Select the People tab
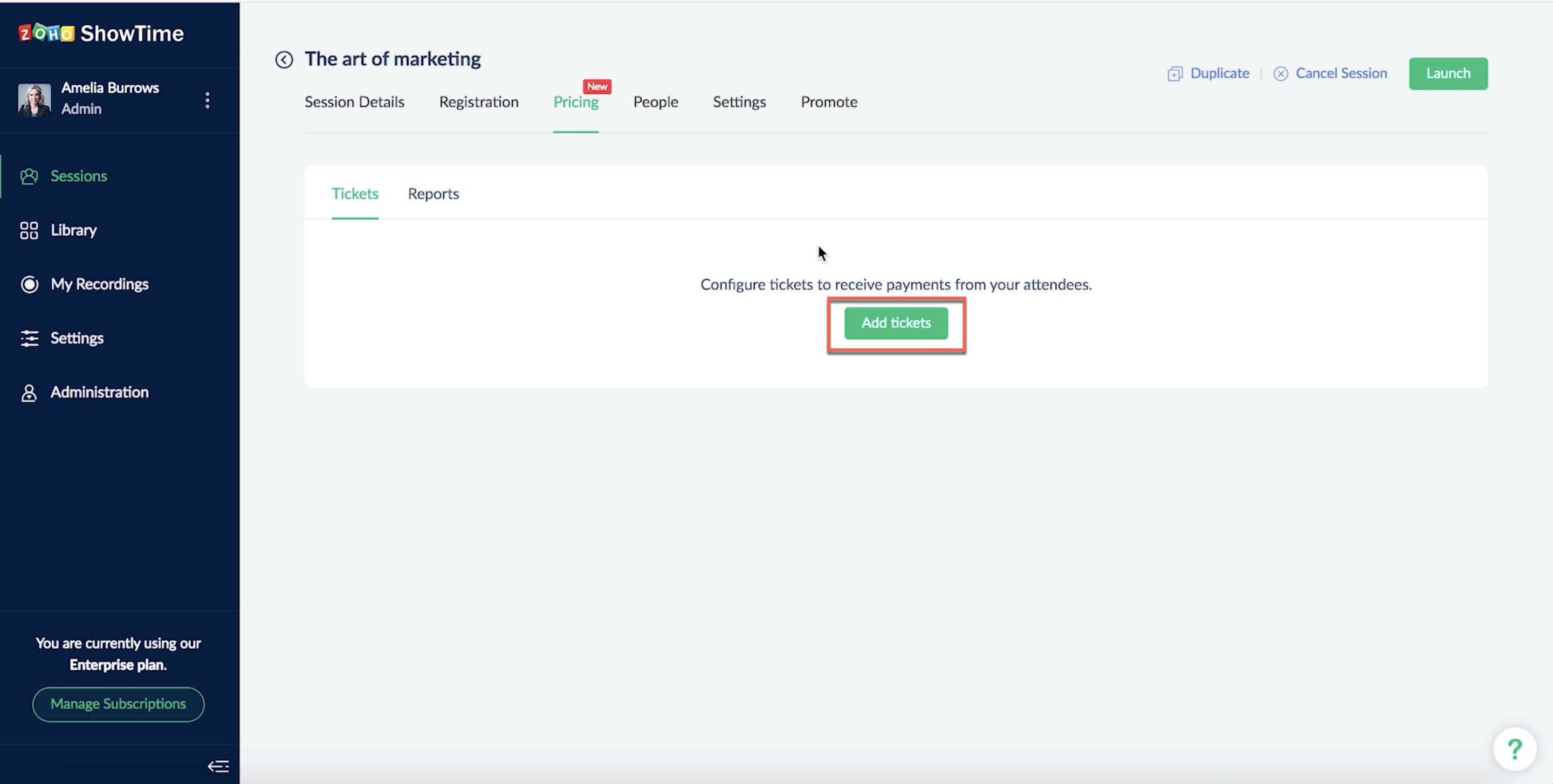 [655, 102]
